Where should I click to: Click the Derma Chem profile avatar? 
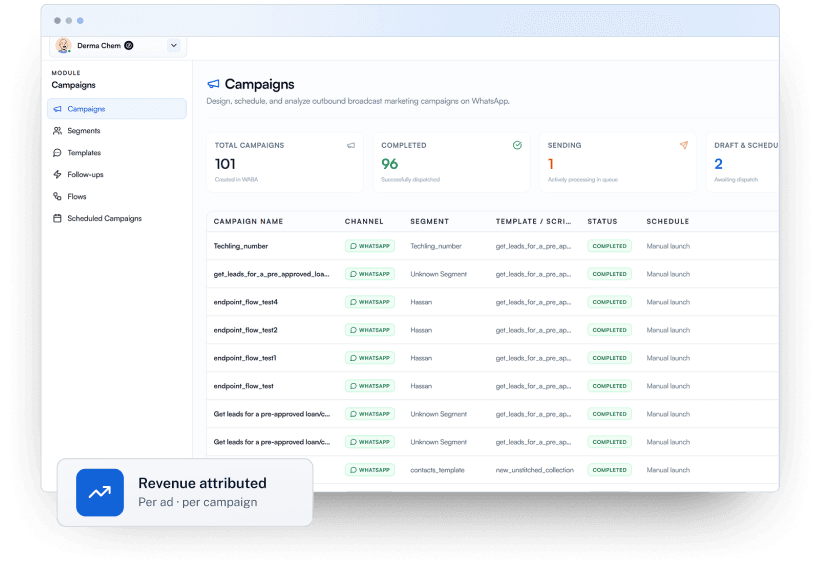click(x=63, y=46)
